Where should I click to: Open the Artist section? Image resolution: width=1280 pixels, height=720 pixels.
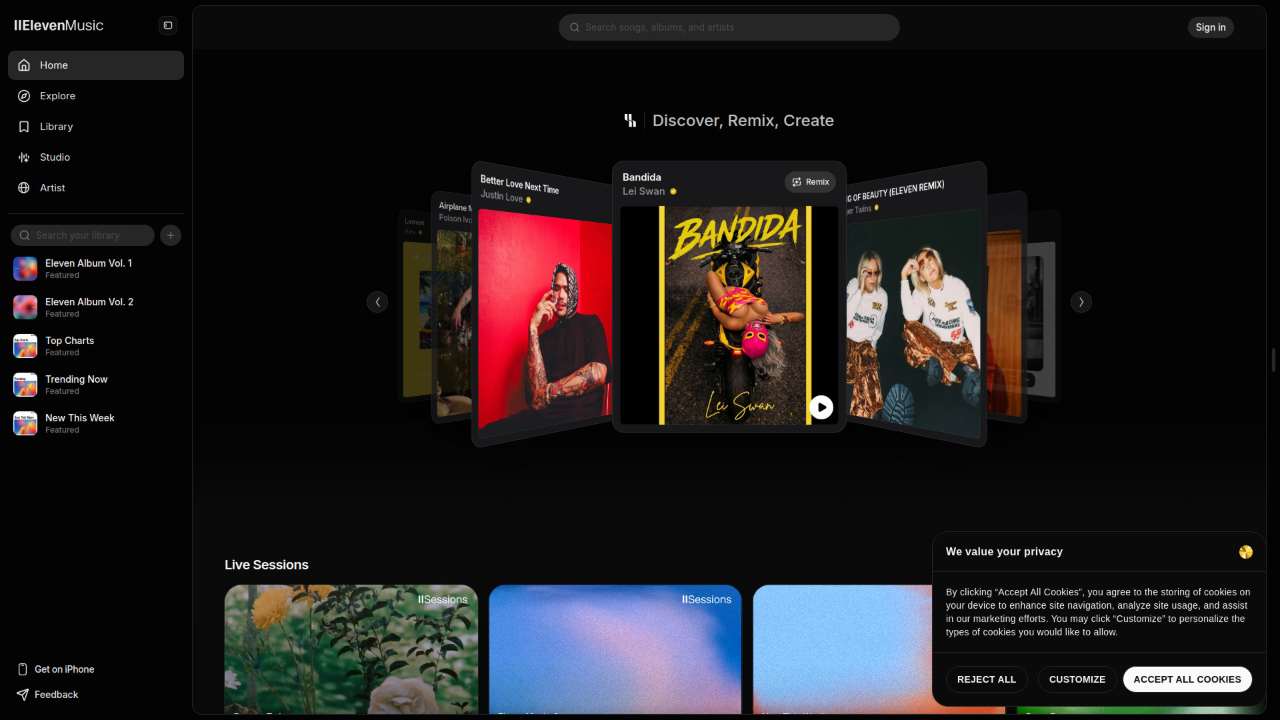point(96,188)
